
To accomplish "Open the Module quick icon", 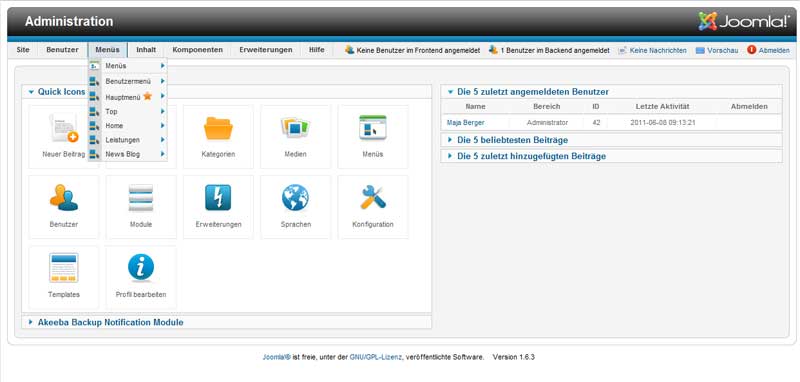I will pos(141,207).
